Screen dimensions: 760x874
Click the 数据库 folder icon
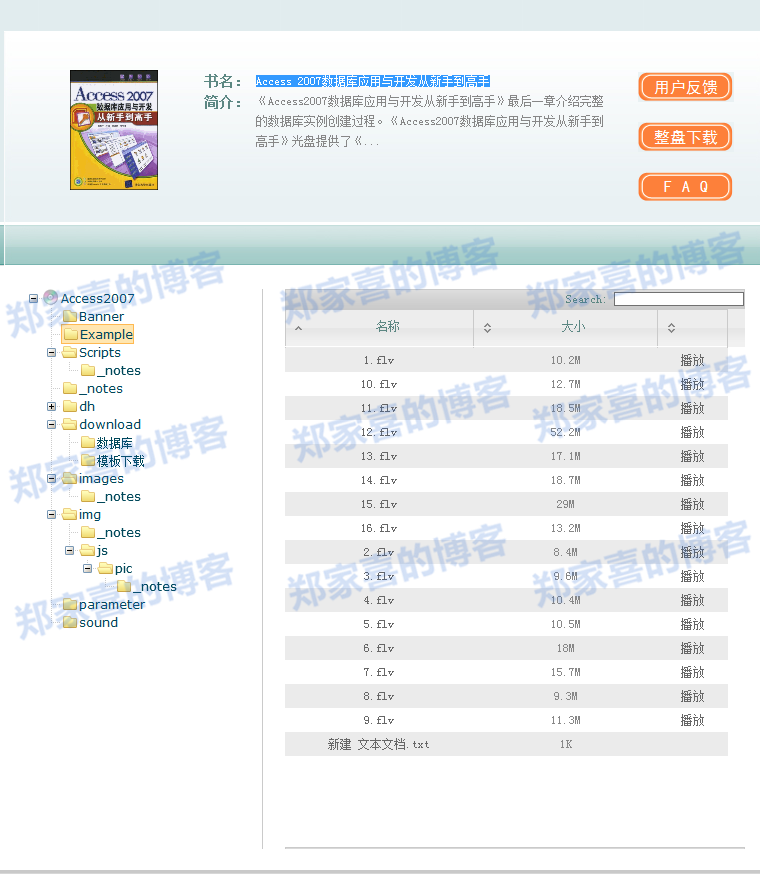88,443
